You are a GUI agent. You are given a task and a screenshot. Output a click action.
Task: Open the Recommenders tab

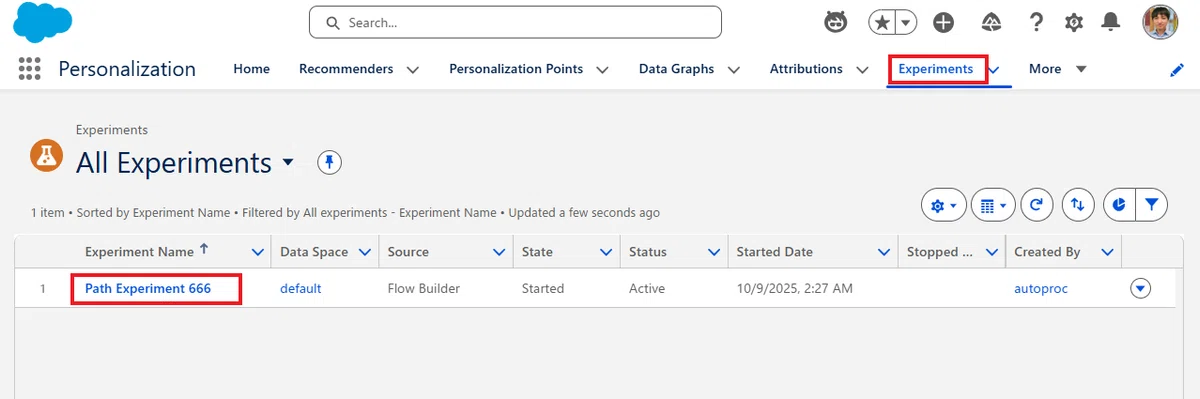[346, 69]
